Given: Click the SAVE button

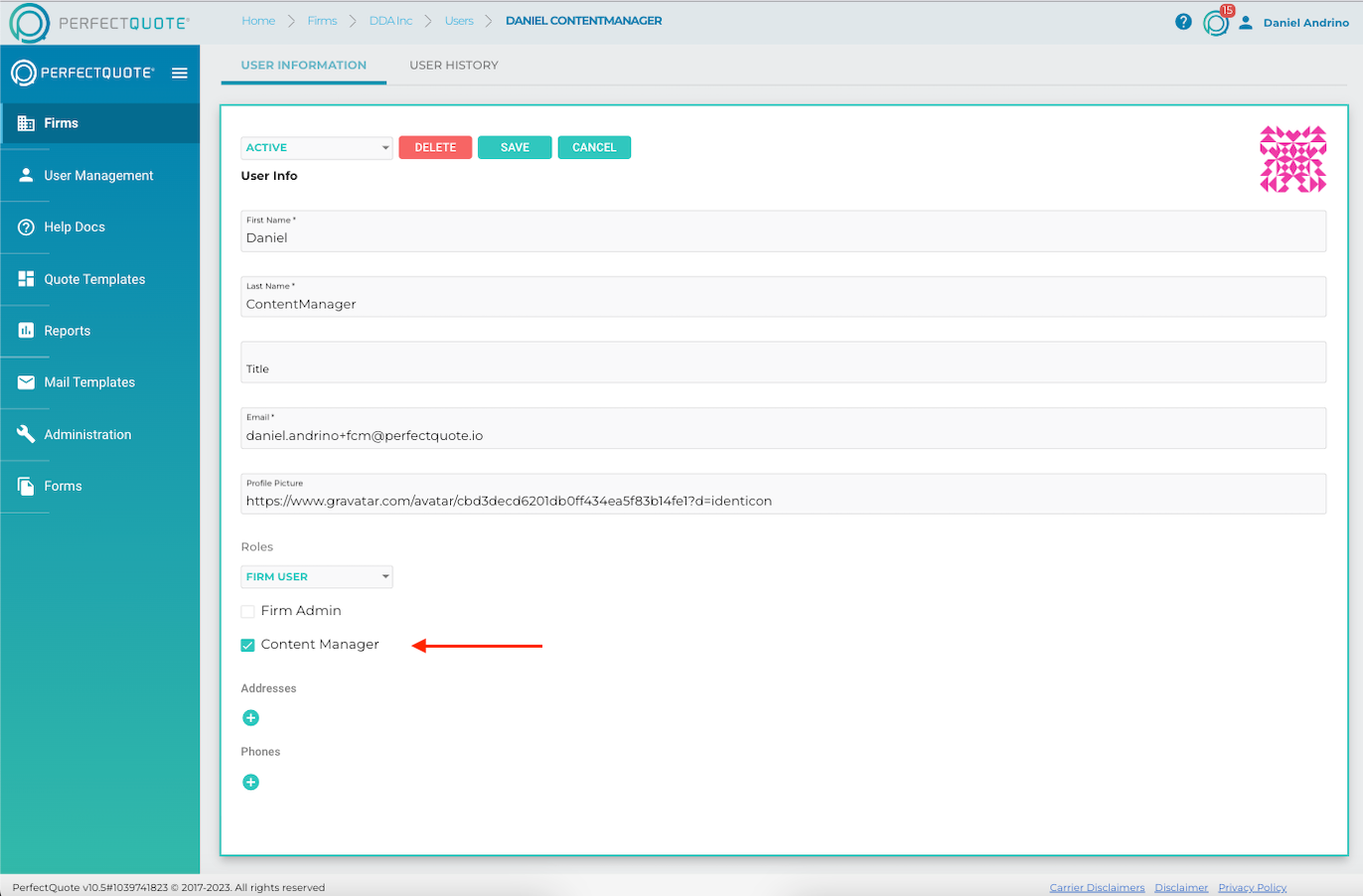Looking at the screenshot, I should [515, 147].
